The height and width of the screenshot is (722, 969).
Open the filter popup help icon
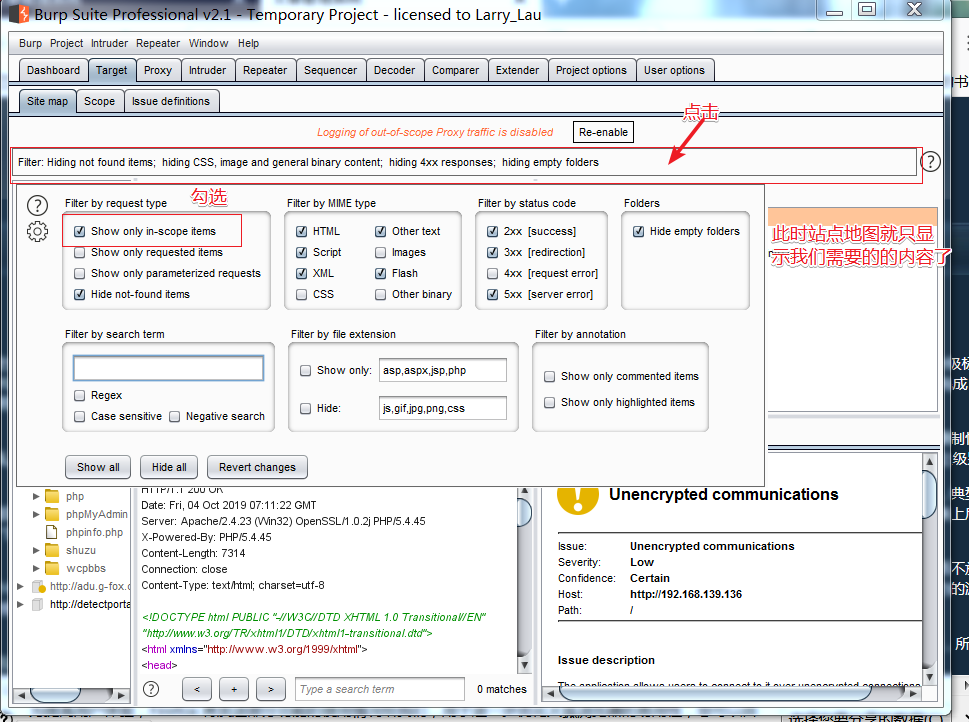pos(37,205)
